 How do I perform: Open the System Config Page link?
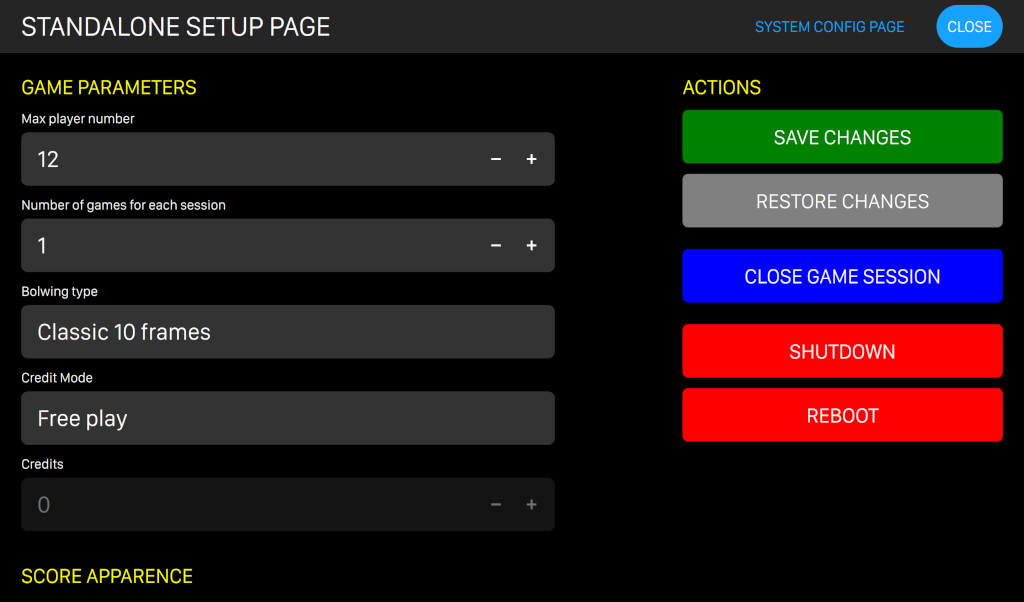point(829,27)
